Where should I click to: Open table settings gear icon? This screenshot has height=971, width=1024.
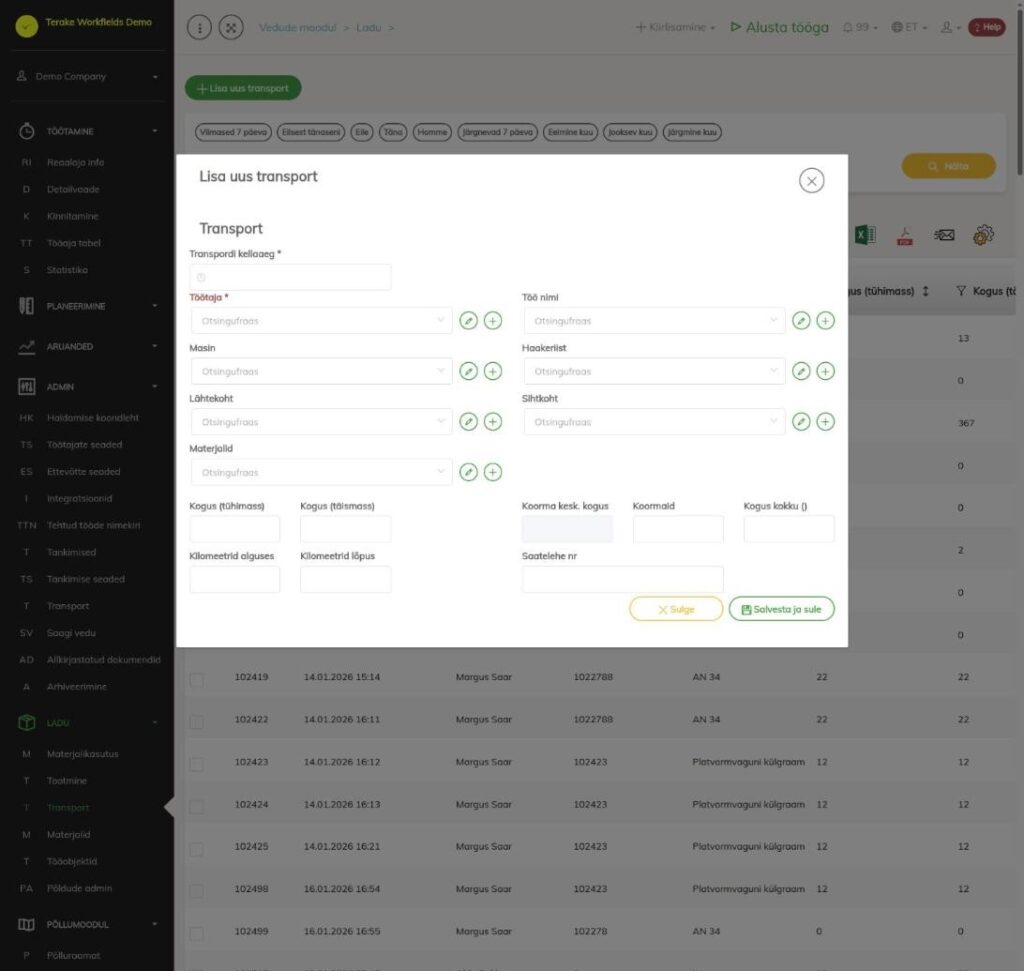[x=983, y=235]
